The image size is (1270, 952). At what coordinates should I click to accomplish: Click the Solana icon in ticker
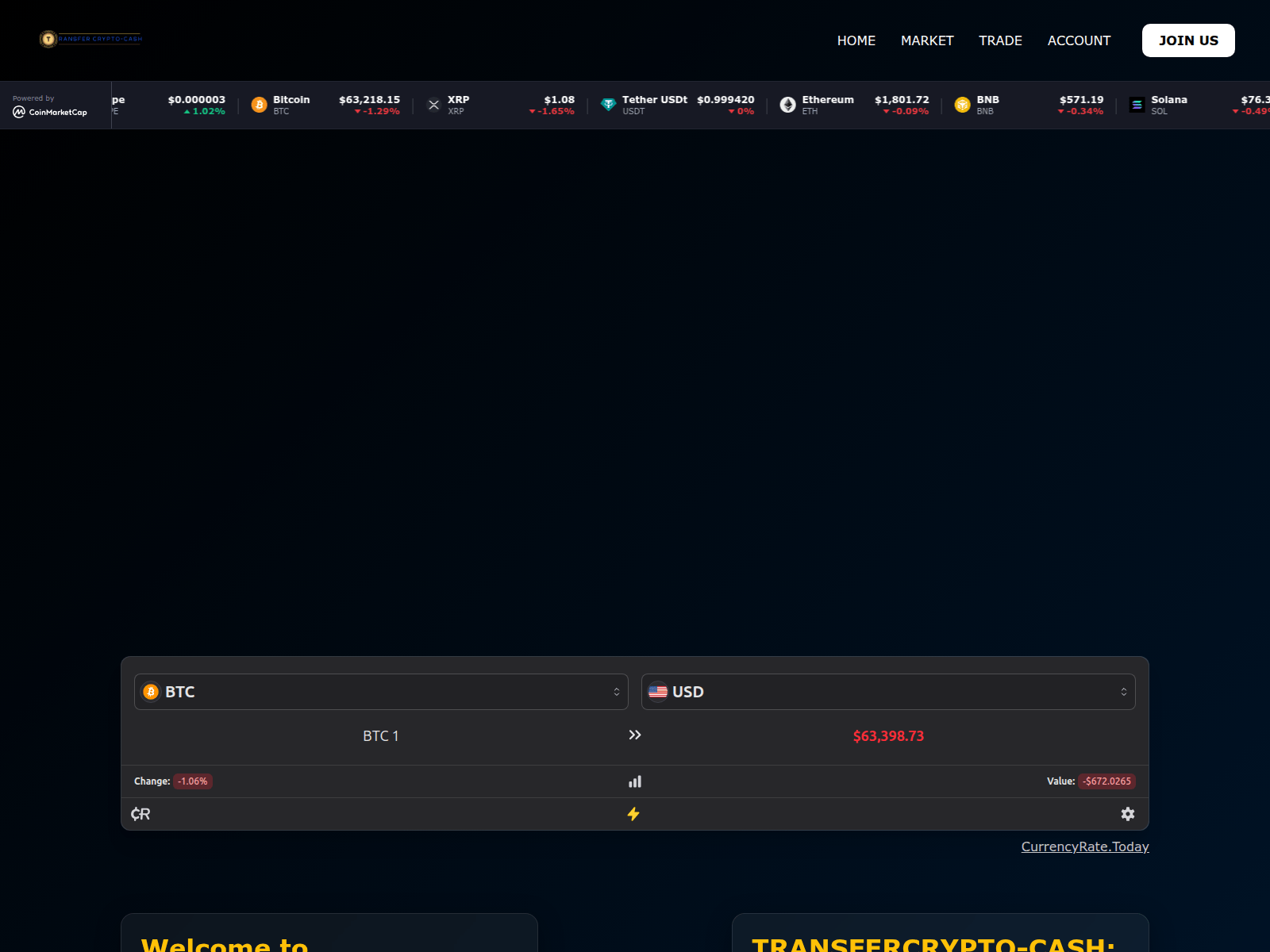click(x=1137, y=105)
